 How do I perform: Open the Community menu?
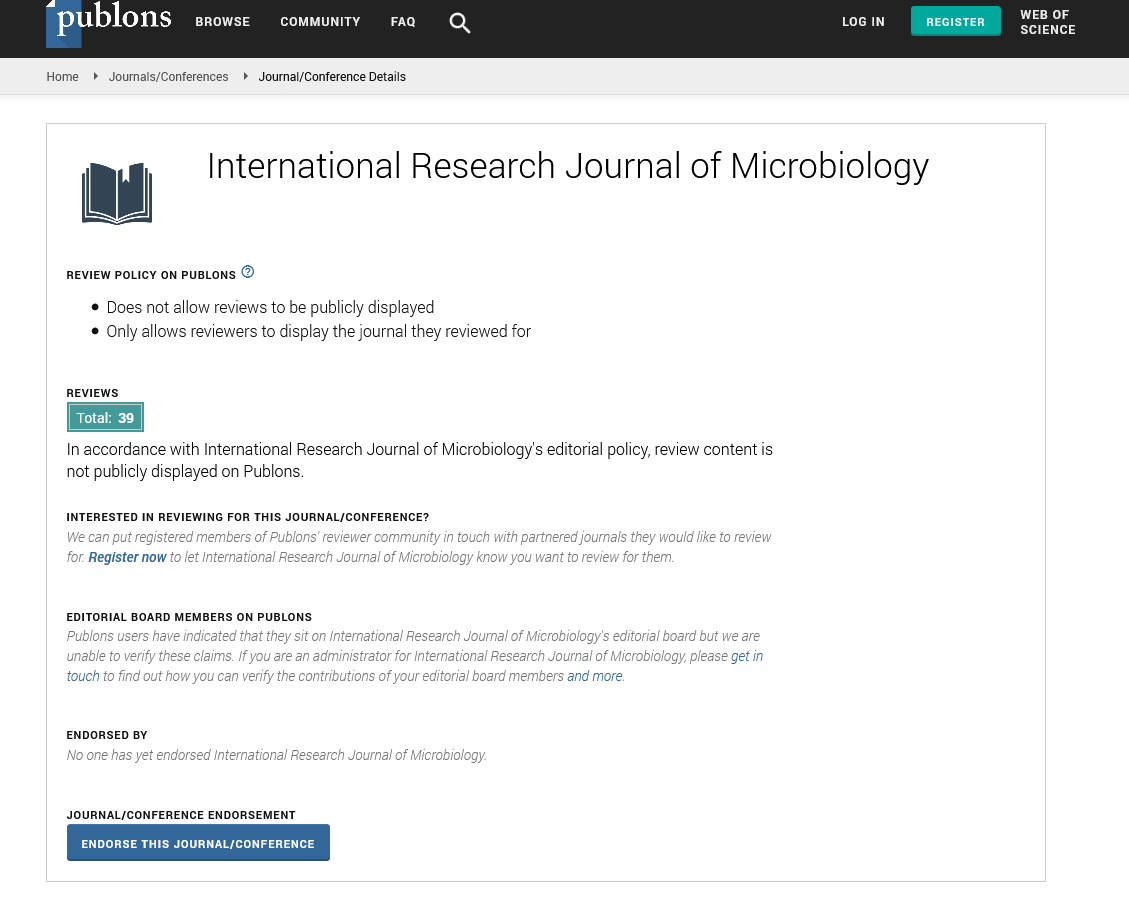pyautogui.click(x=320, y=22)
